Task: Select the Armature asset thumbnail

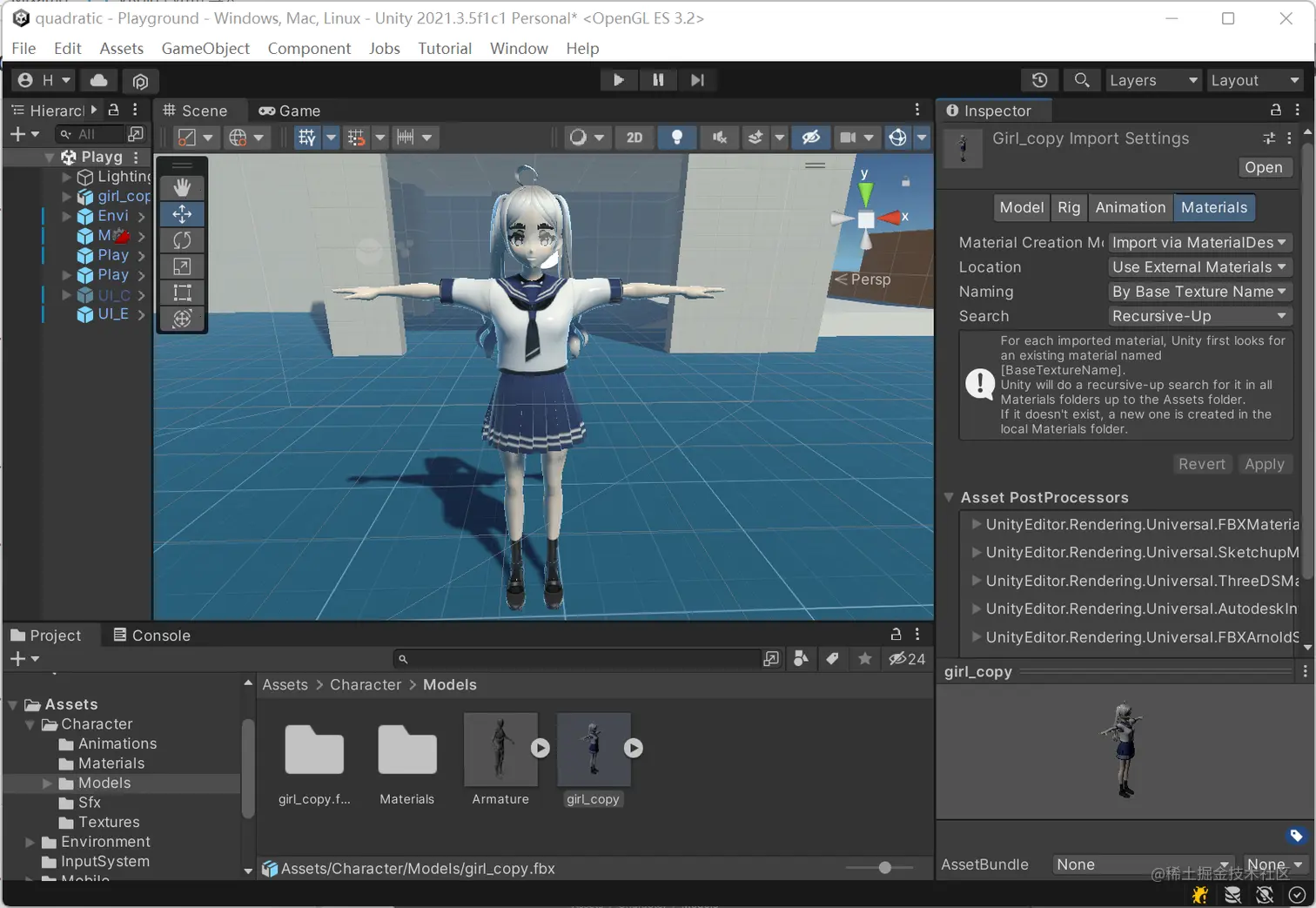Action: (500, 748)
